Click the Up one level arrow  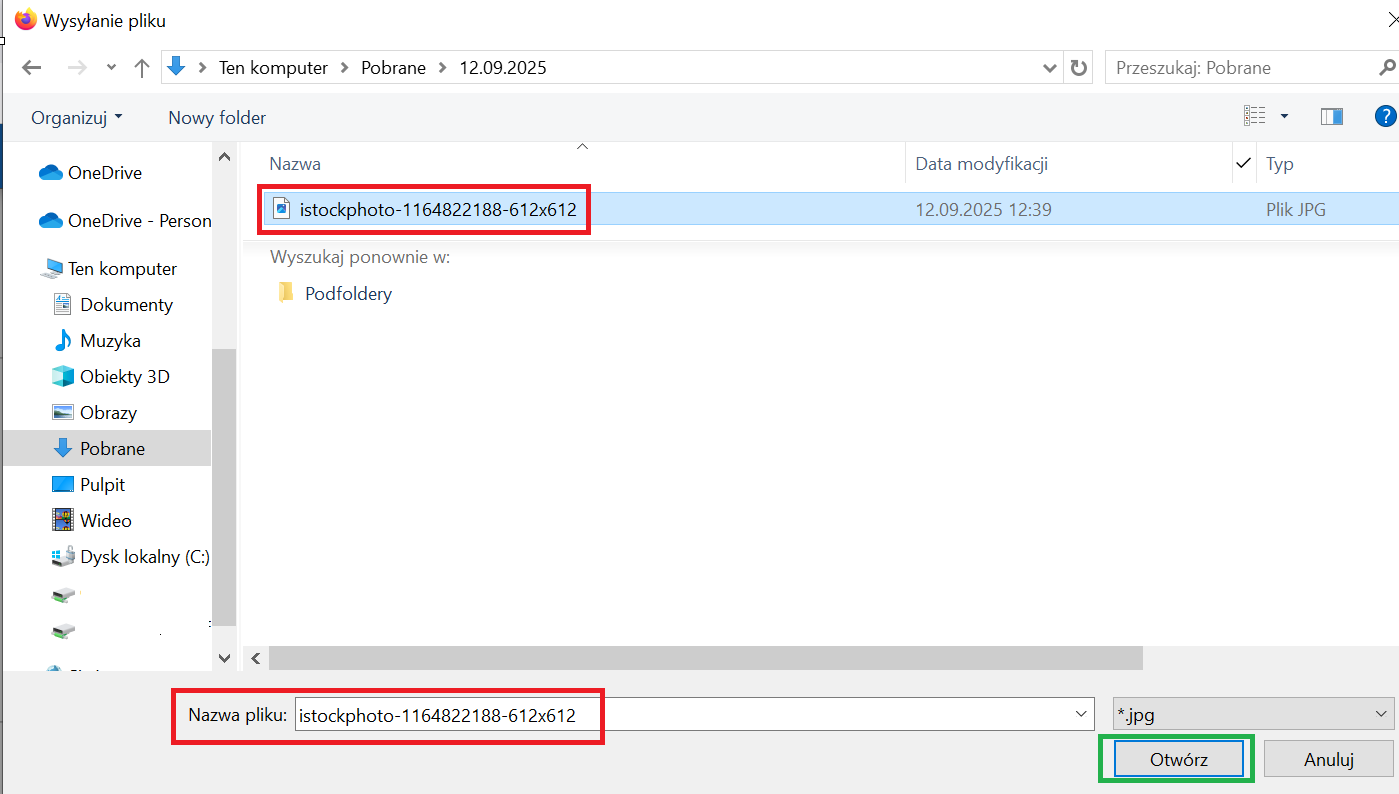click(x=141, y=68)
